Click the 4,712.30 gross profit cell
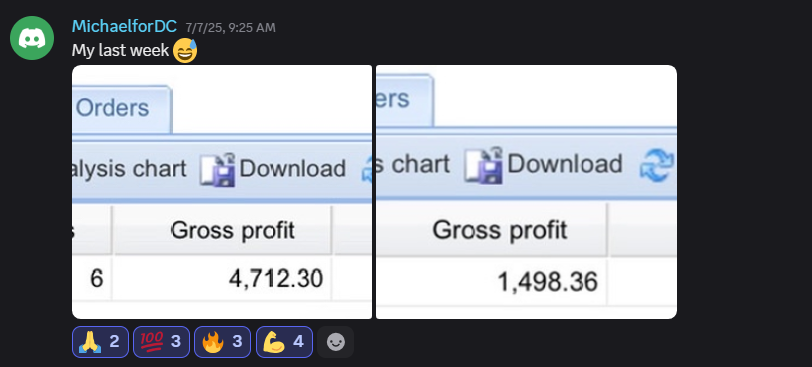The image size is (812, 367). pyautogui.click(x=222, y=279)
